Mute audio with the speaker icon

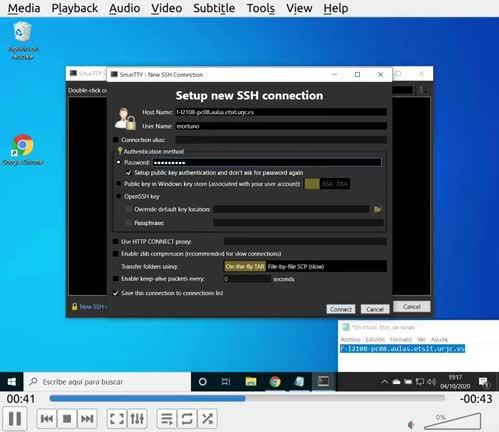pyautogui.click(x=412, y=424)
